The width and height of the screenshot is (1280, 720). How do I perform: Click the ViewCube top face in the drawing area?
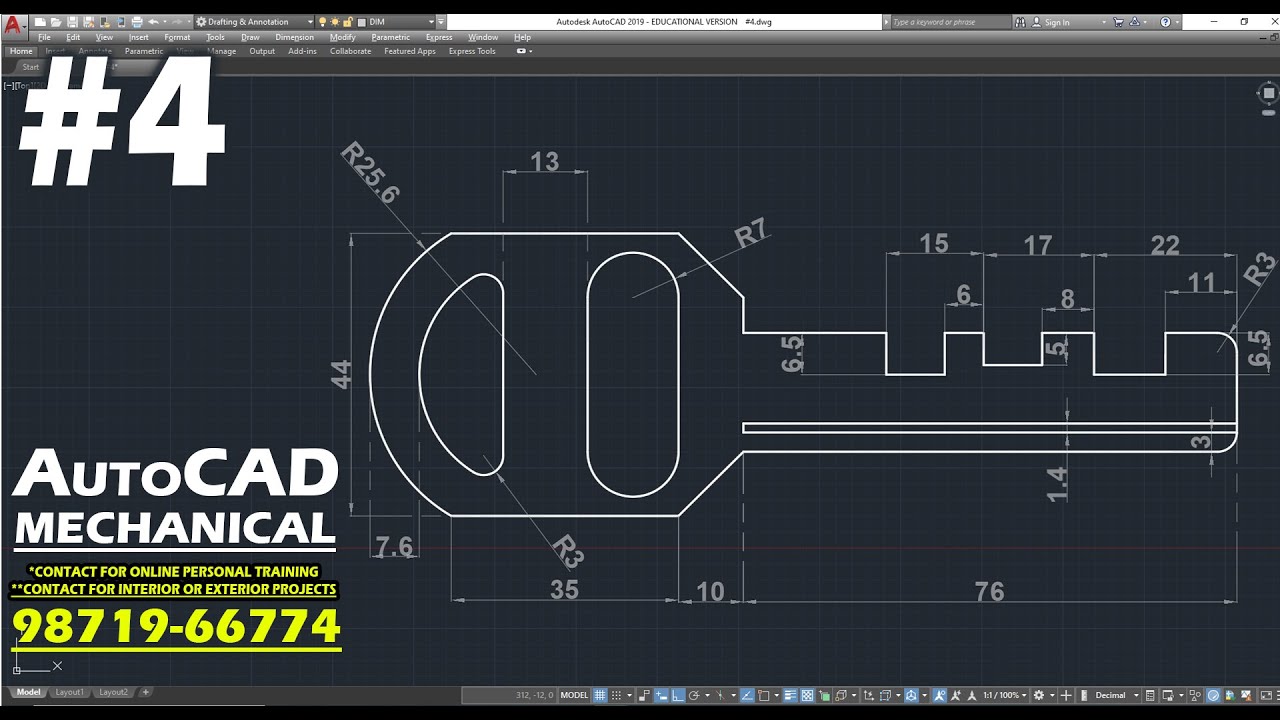[1268, 93]
